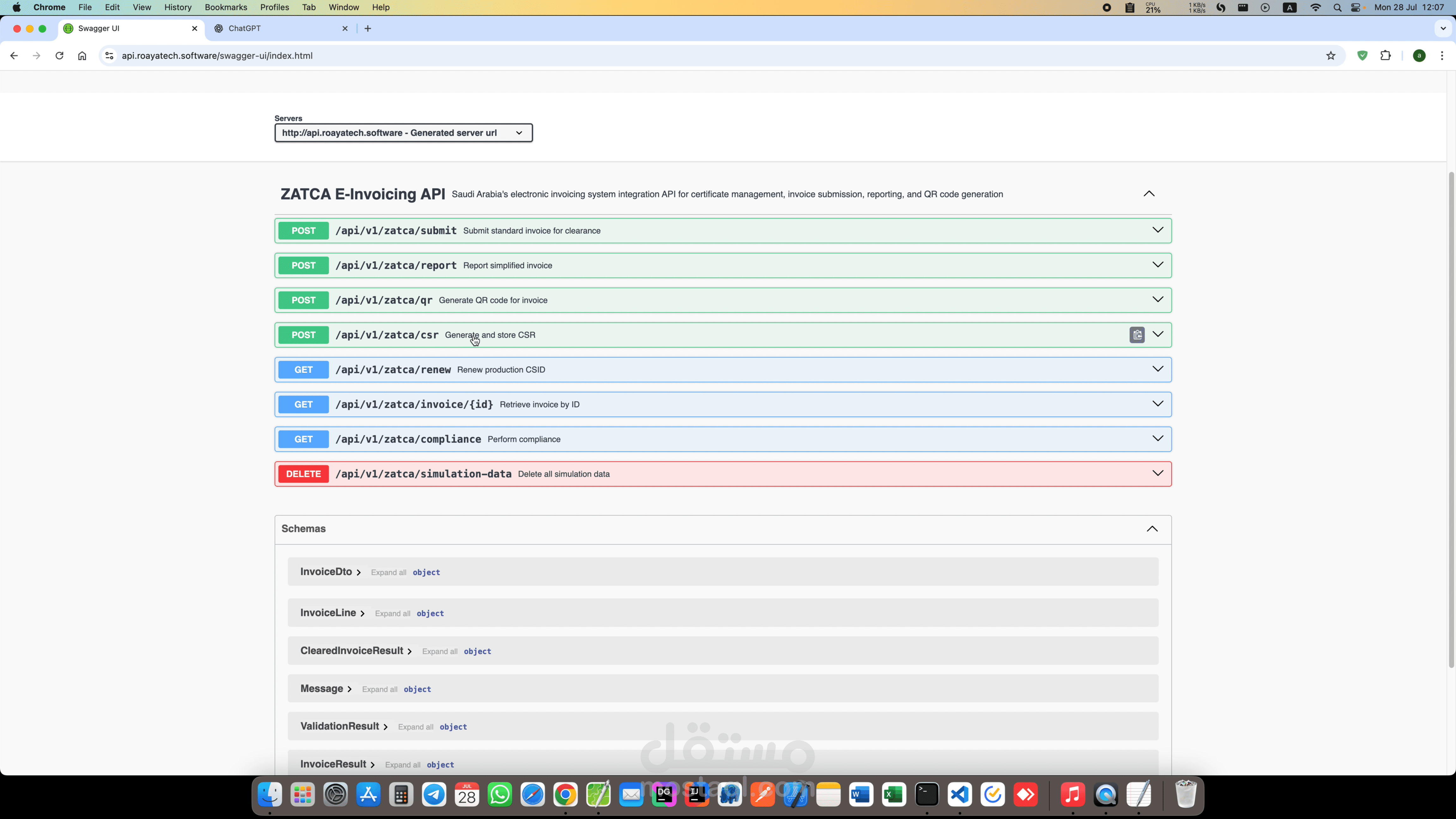Open the Servers dropdown
Screen dimensions: 1456x819
pos(403,133)
